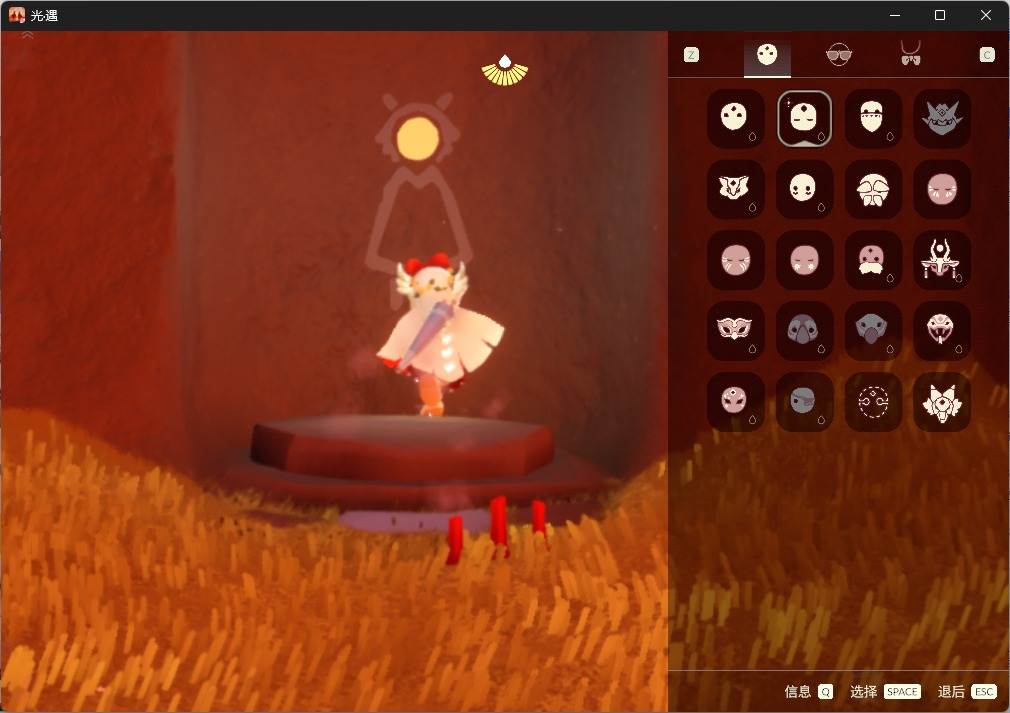Pick the gray owl-face mask
1010x713 pixels.
804,330
